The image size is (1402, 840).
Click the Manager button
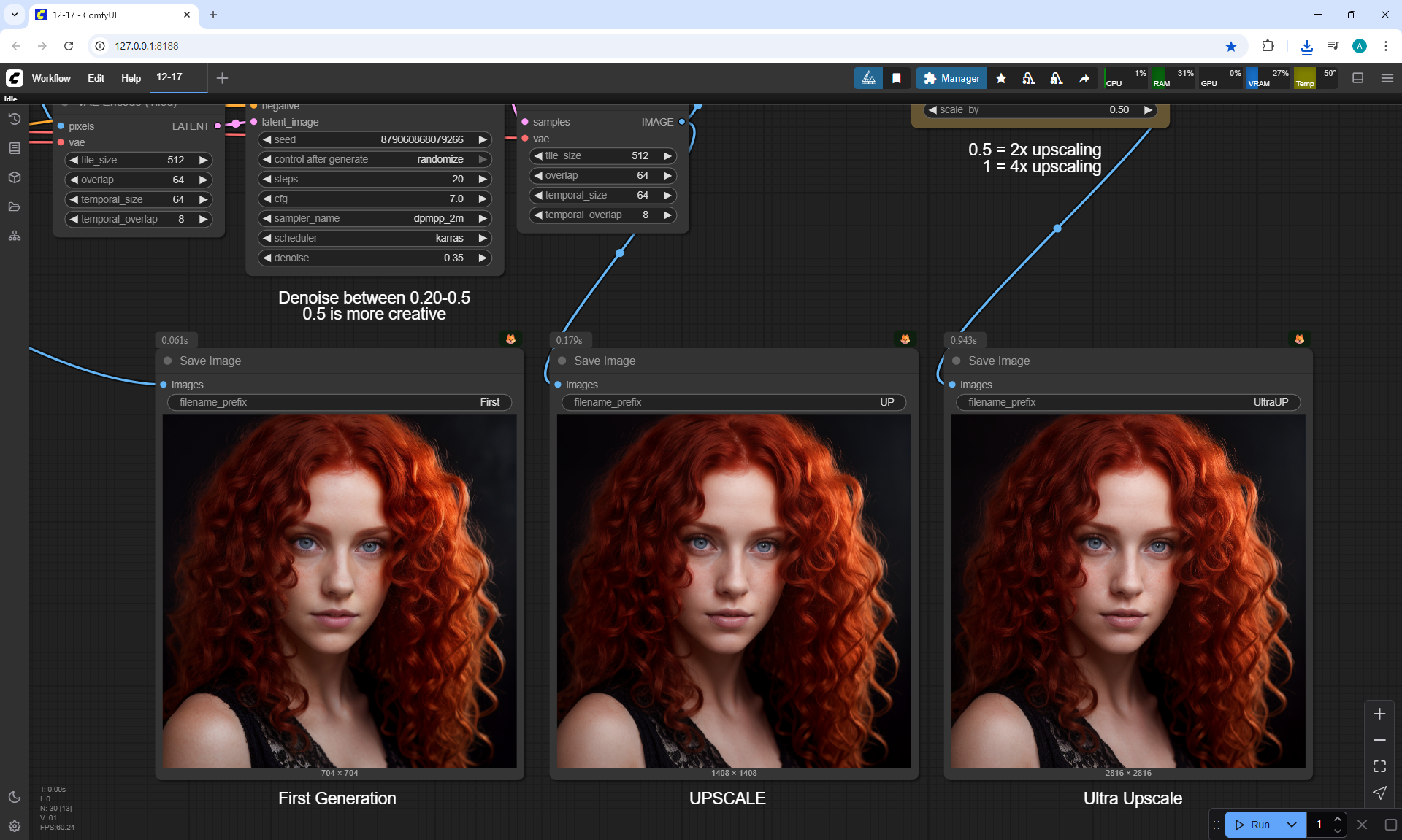click(x=951, y=78)
